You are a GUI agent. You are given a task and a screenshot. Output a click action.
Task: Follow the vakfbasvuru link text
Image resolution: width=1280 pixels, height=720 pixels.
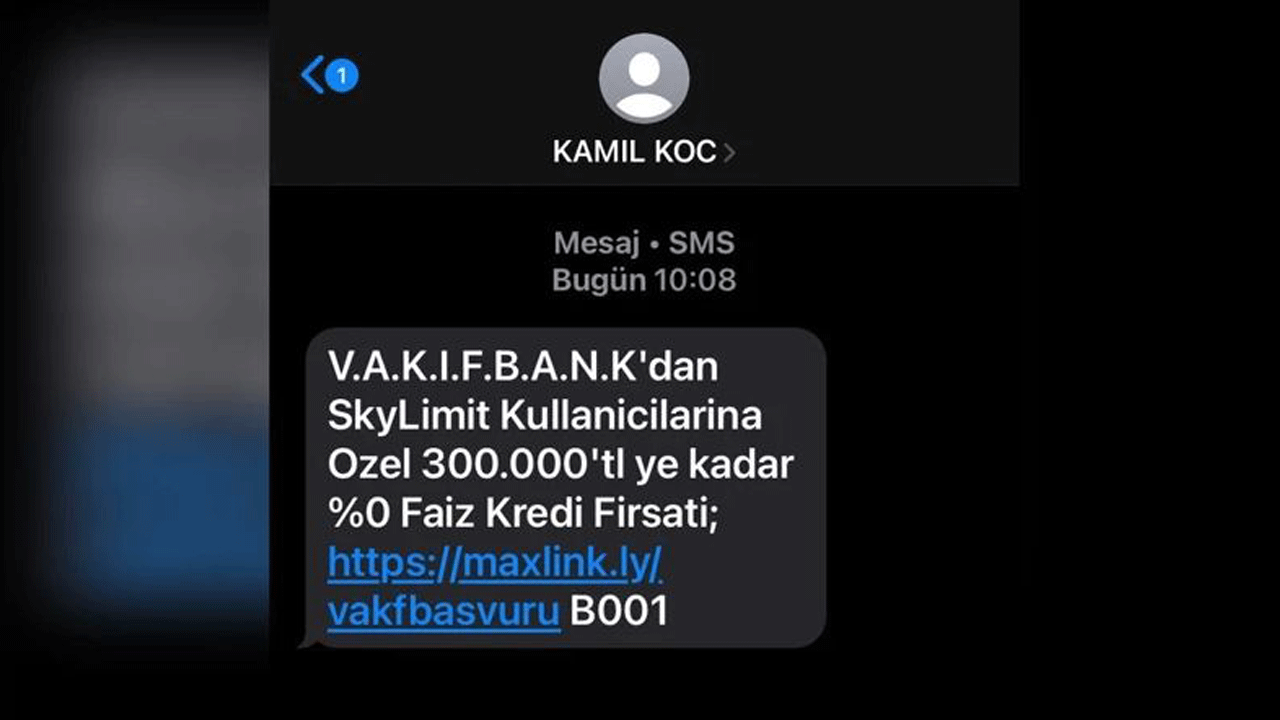444,612
